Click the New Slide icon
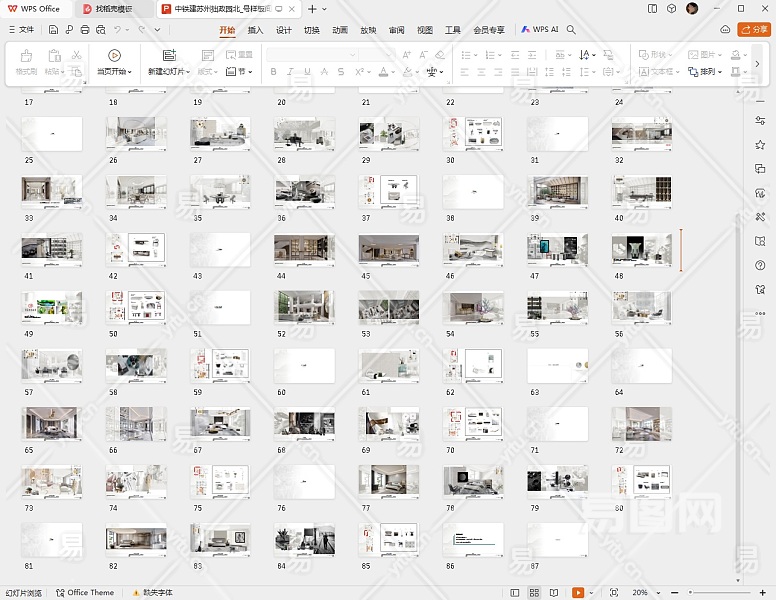This screenshot has height=600, width=776. 168,56
